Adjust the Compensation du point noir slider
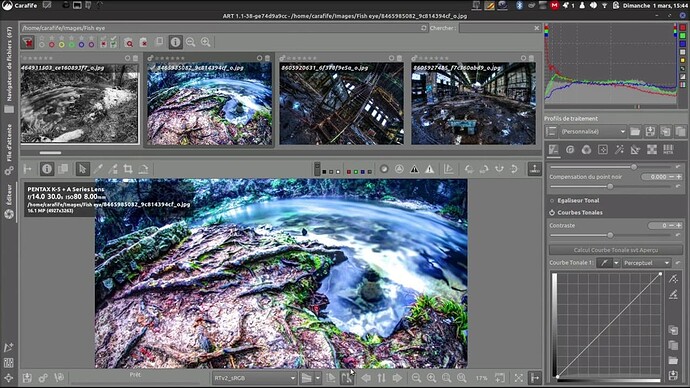This screenshot has width=690, height=388. click(610, 187)
